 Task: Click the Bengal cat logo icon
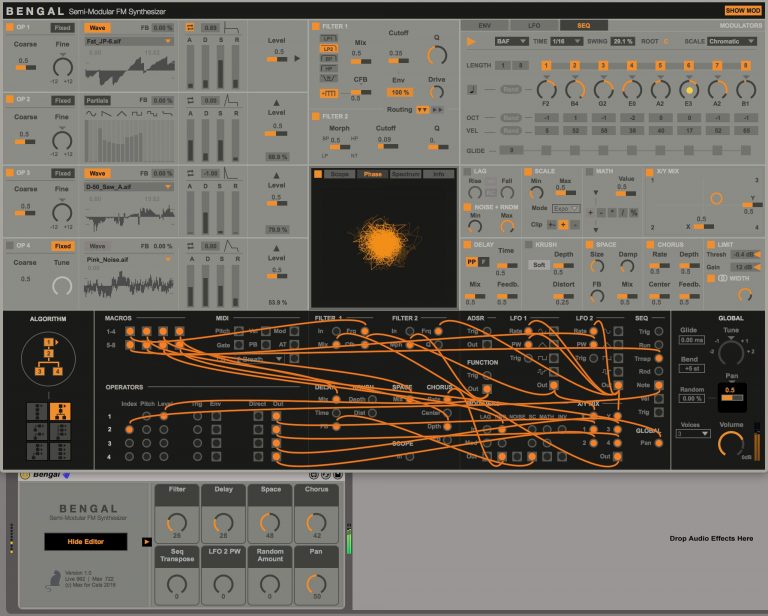coord(54,580)
